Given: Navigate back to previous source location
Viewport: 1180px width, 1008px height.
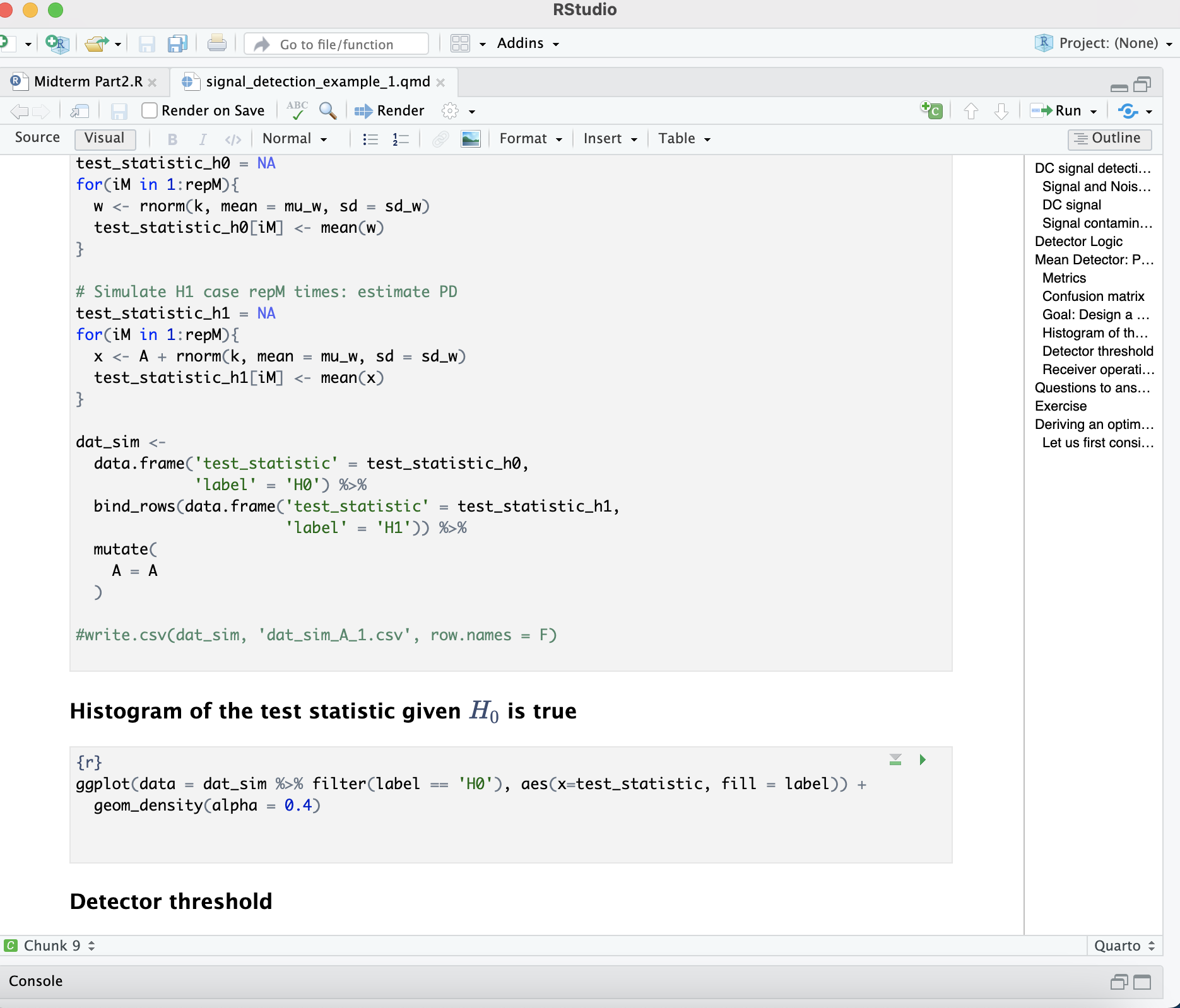Looking at the screenshot, I should (x=20, y=112).
